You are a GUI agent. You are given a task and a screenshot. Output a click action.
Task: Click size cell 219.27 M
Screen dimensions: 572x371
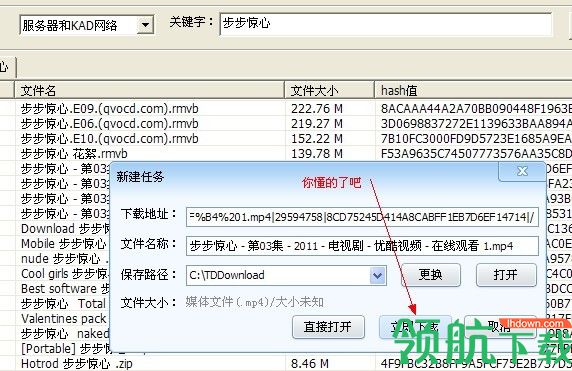[x=317, y=124]
